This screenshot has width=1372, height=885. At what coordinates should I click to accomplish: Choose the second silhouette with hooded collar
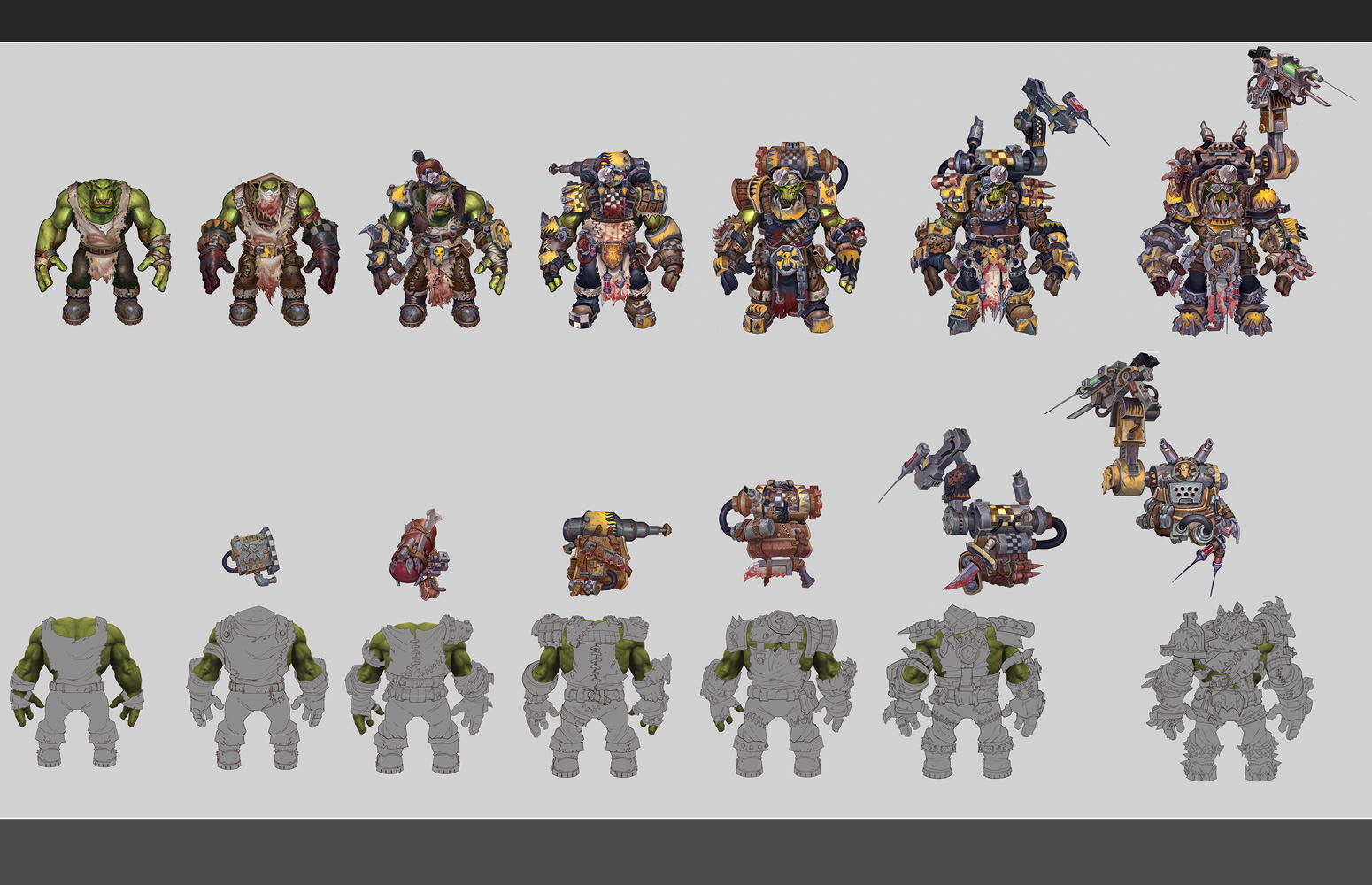(257, 688)
